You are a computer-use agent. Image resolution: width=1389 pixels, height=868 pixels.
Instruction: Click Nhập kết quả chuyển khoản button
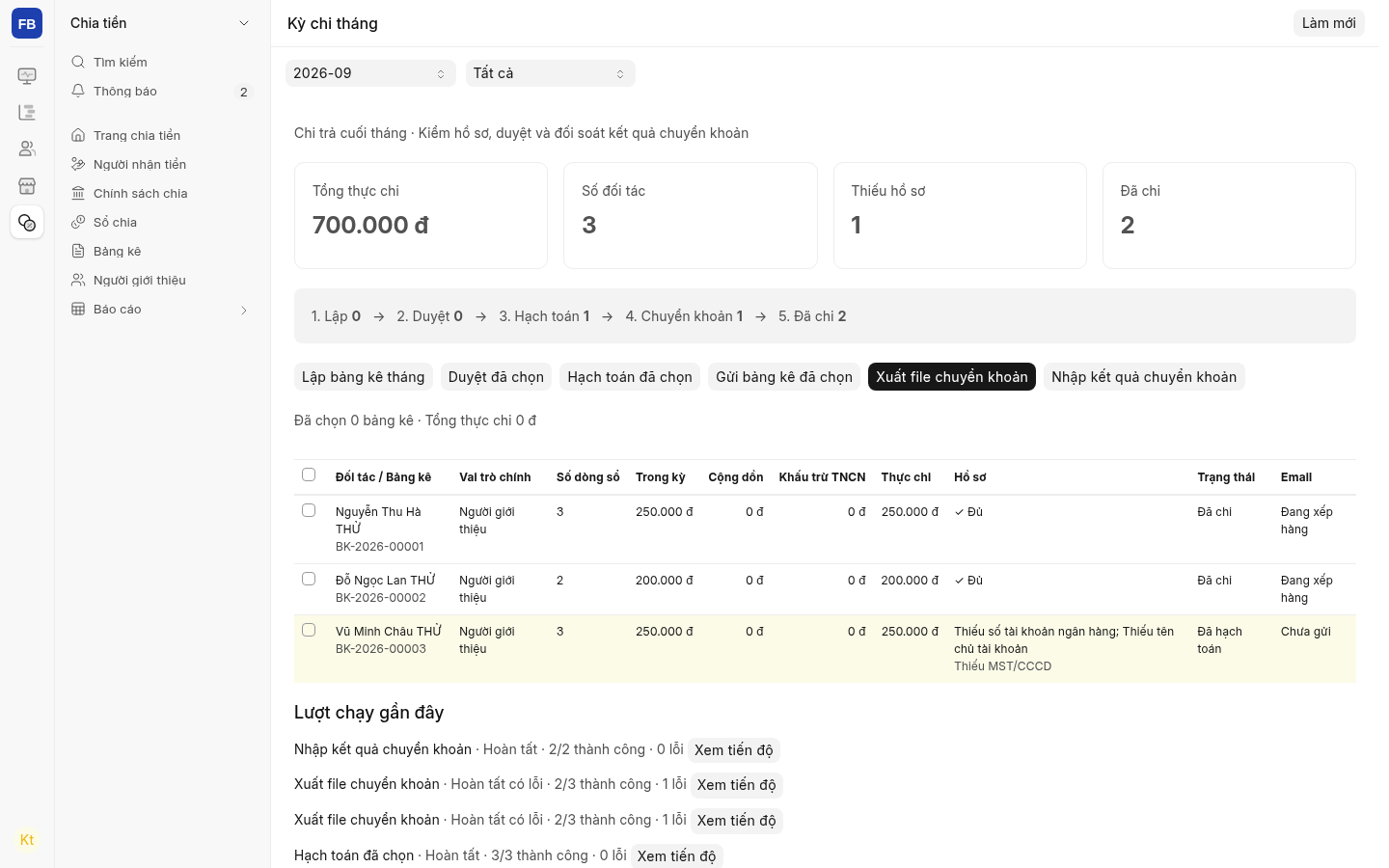coord(1144,377)
